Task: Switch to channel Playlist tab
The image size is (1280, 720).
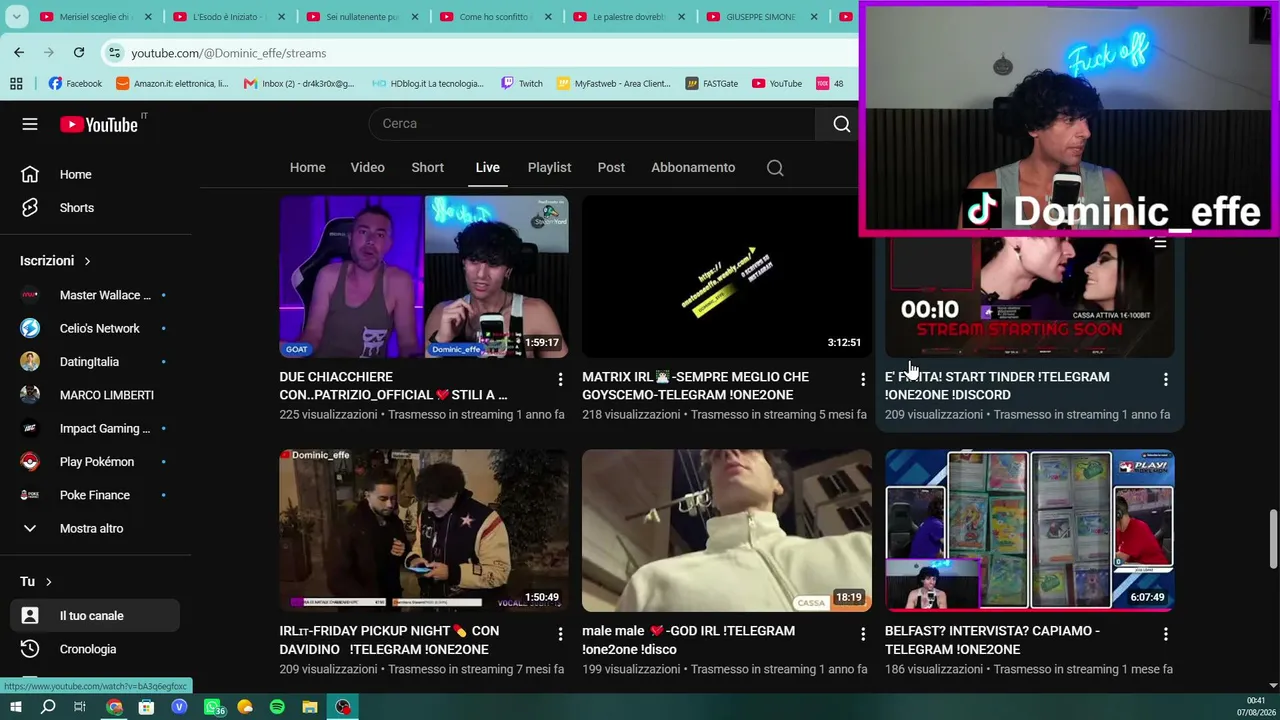Action: pos(549,168)
